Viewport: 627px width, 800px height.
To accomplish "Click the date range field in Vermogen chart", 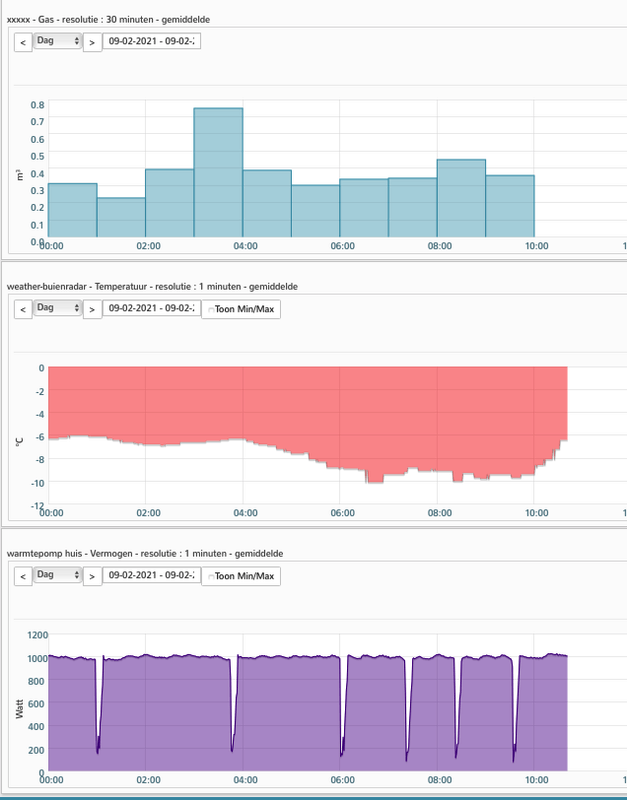I will point(152,575).
